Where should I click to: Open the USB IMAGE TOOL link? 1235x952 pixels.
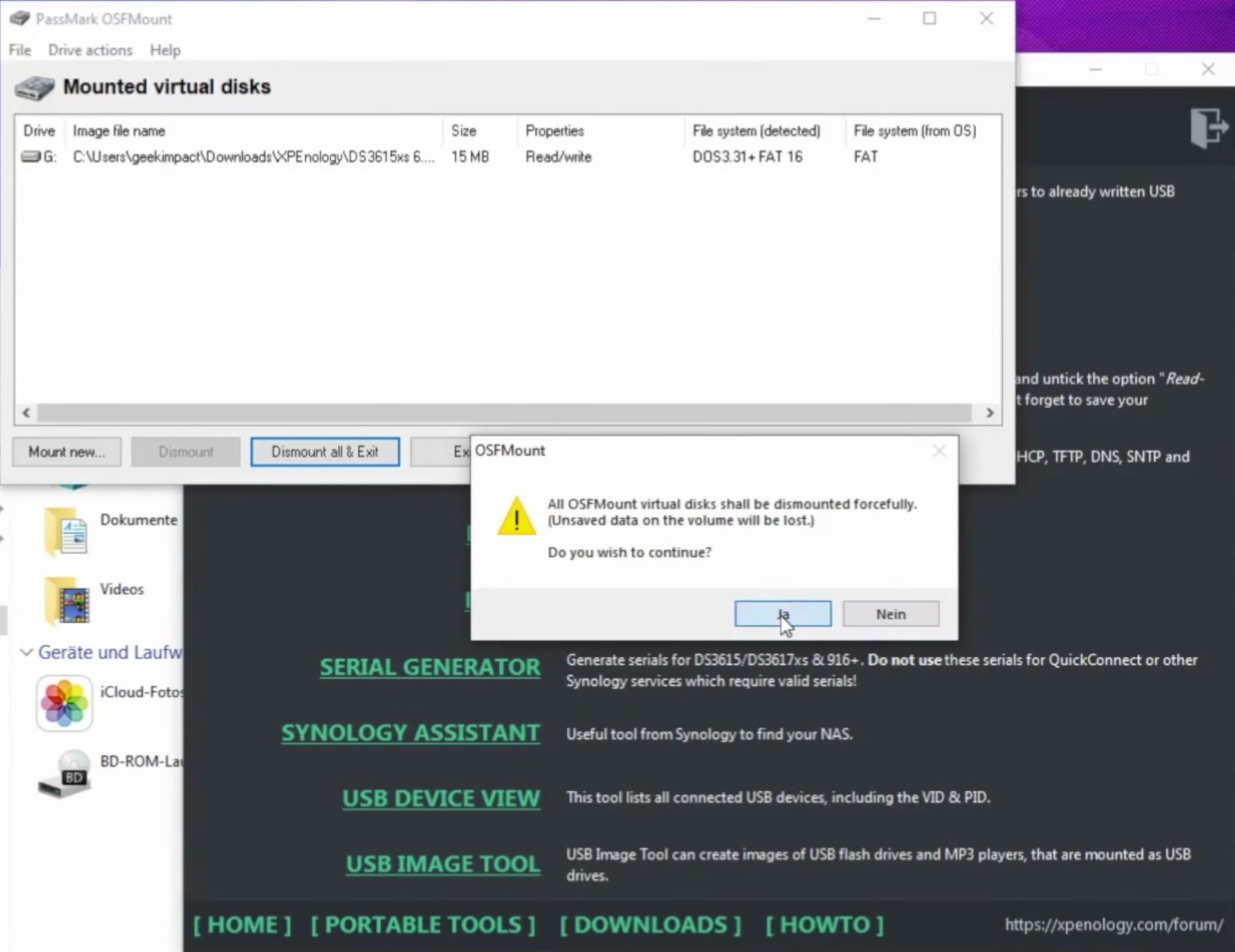[x=443, y=864]
